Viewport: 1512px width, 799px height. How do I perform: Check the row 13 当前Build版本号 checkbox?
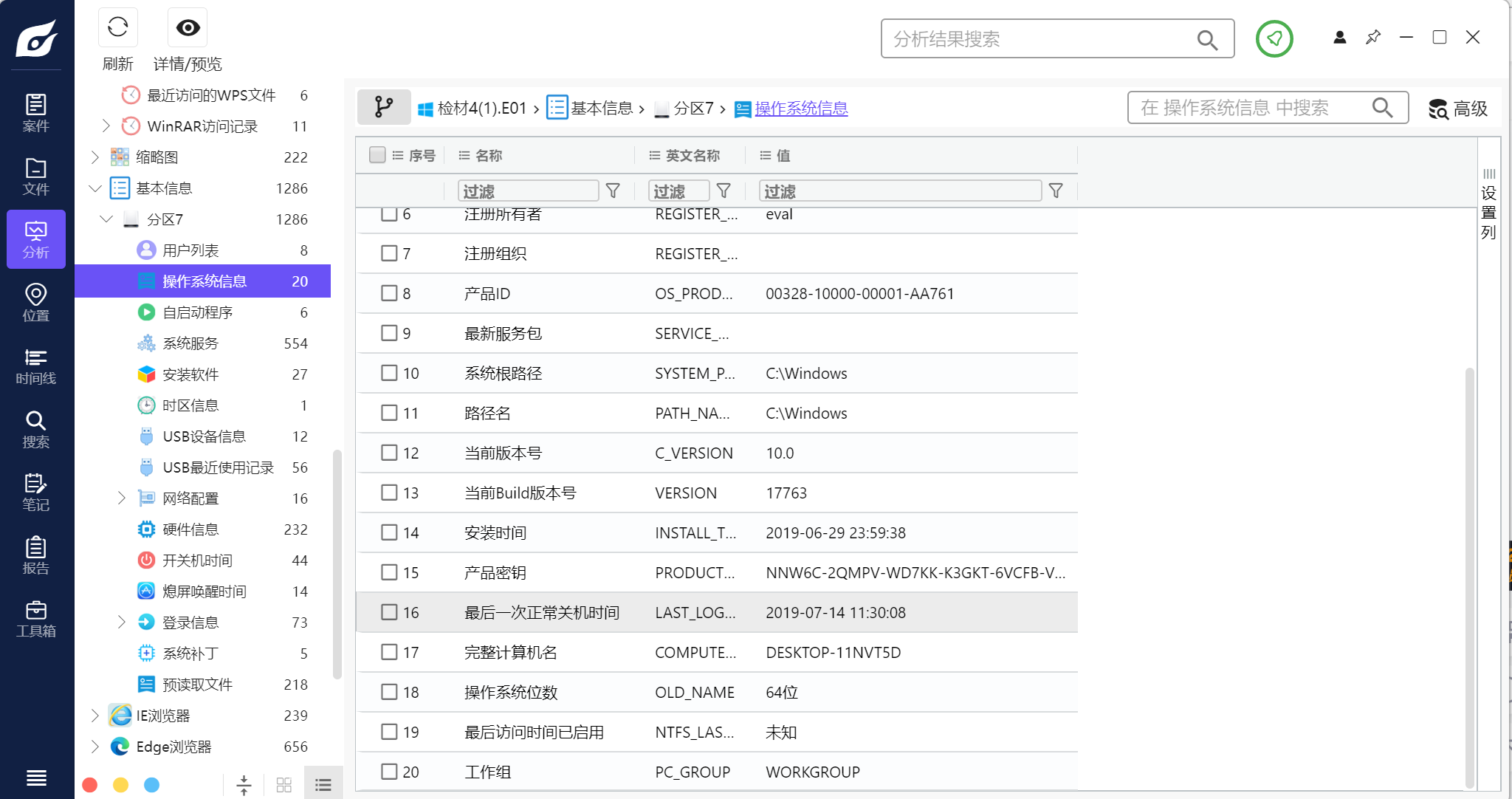coord(389,493)
